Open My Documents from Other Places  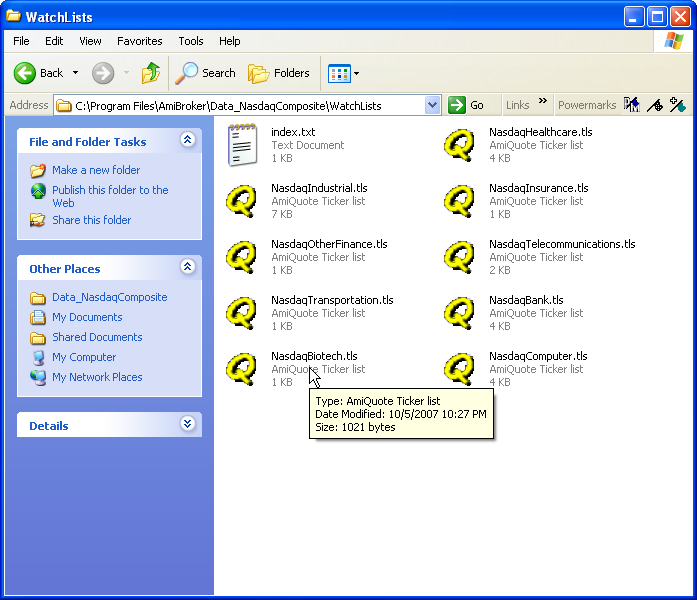[x=87, y=317]
